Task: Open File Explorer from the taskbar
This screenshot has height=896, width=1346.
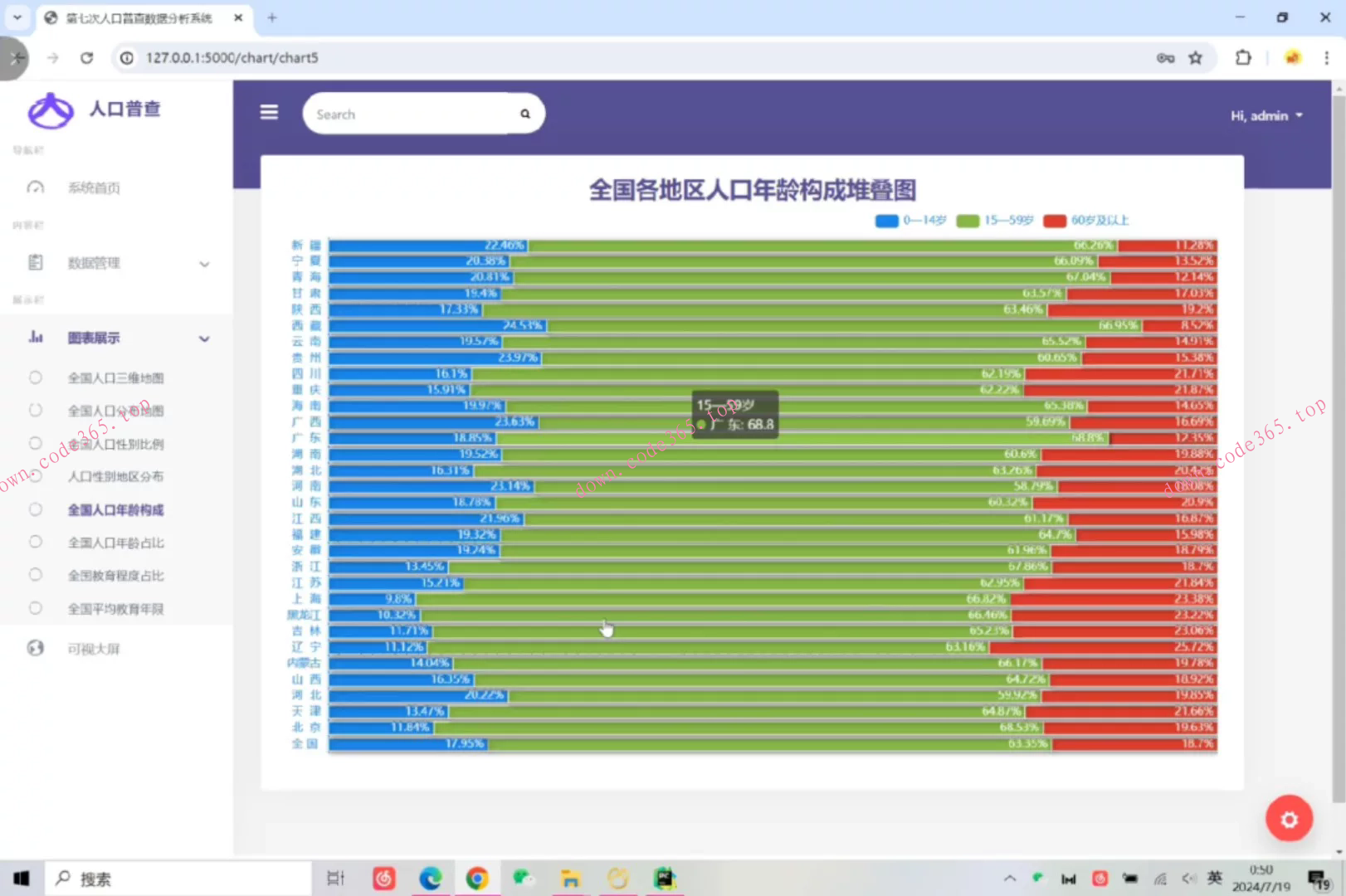Action: coord(570,879)
